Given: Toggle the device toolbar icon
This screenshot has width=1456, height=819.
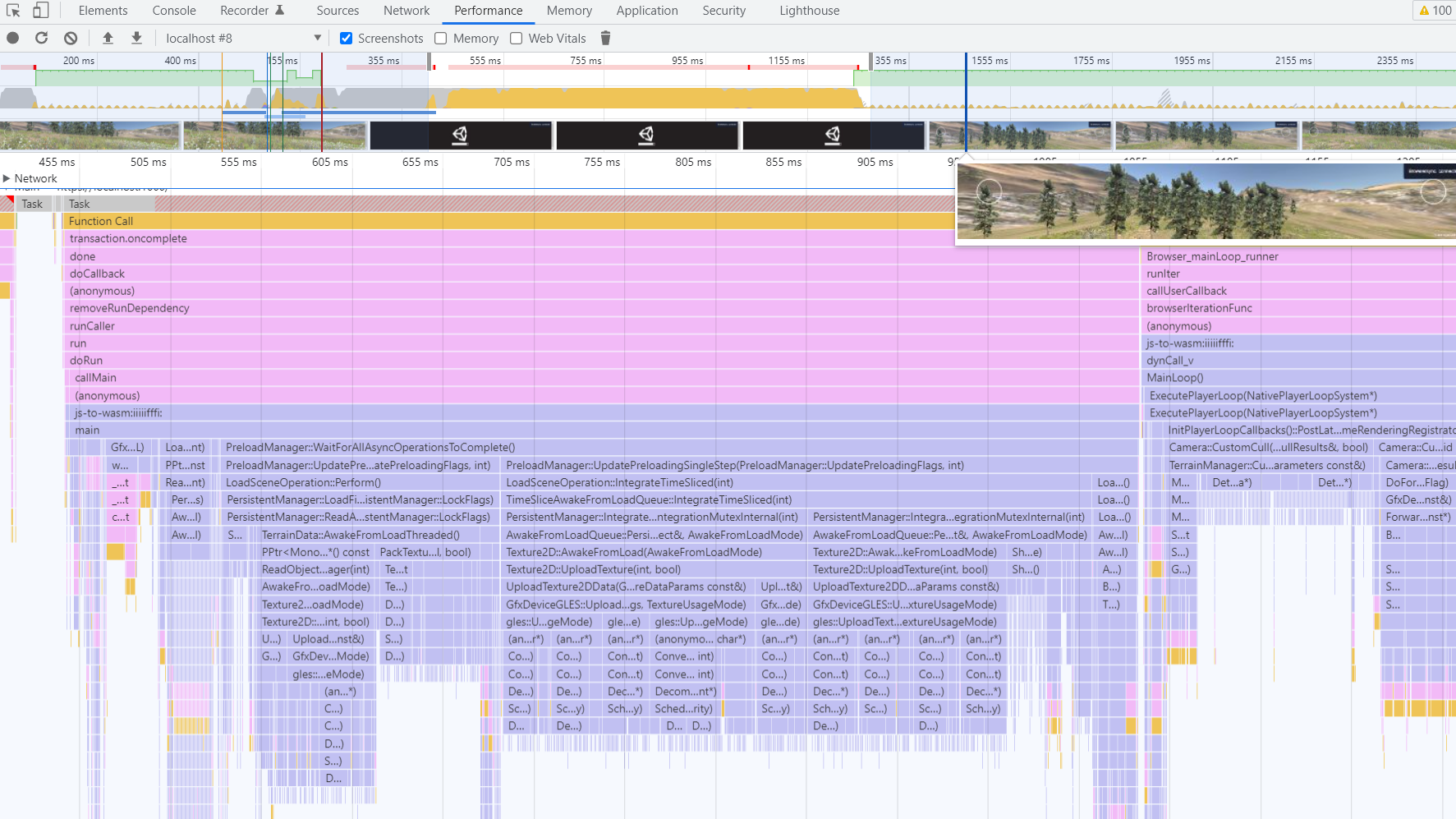Looking at the screenshot, I should pyautogui.click(x=40, y=11).
